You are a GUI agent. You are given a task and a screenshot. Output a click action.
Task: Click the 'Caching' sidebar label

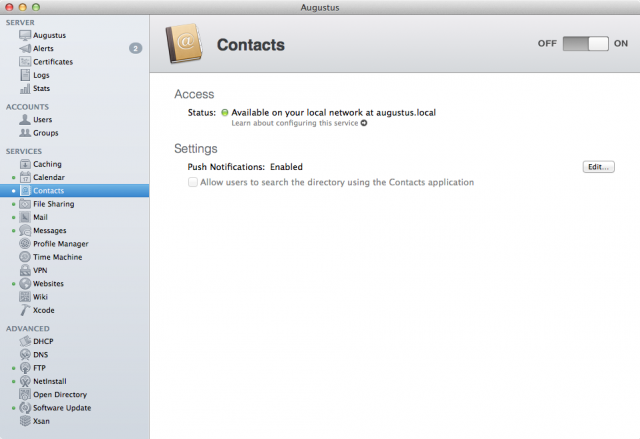tap(47, 164)
